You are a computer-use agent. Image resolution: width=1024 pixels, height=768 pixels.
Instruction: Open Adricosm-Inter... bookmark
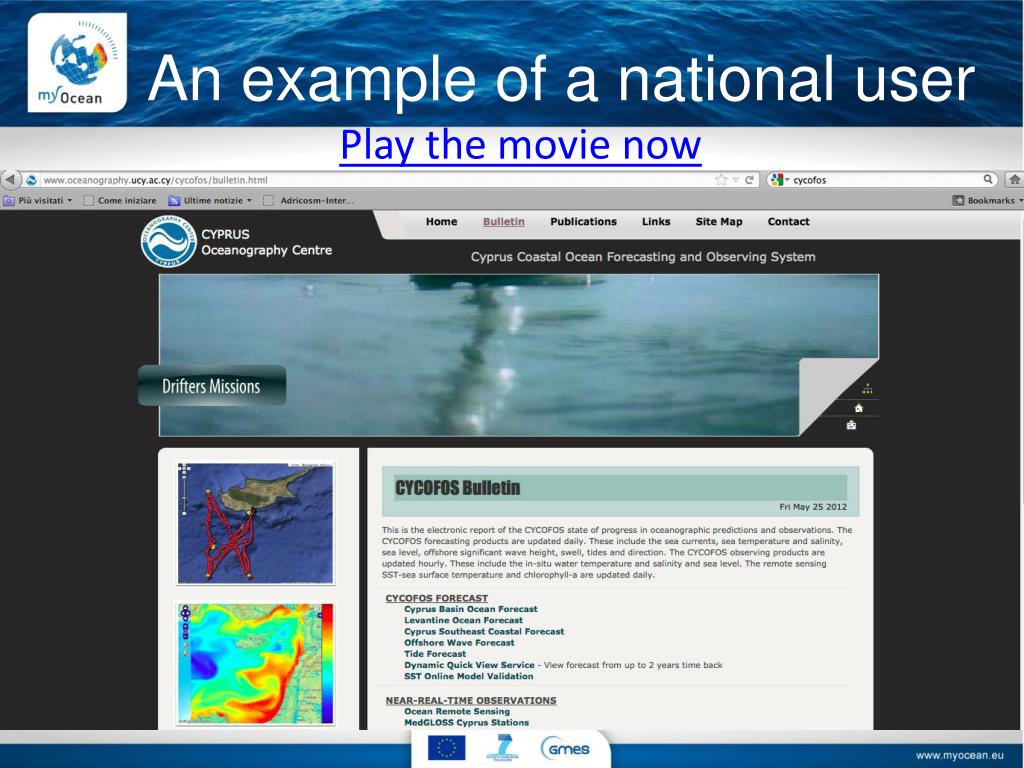pos(310,200)
